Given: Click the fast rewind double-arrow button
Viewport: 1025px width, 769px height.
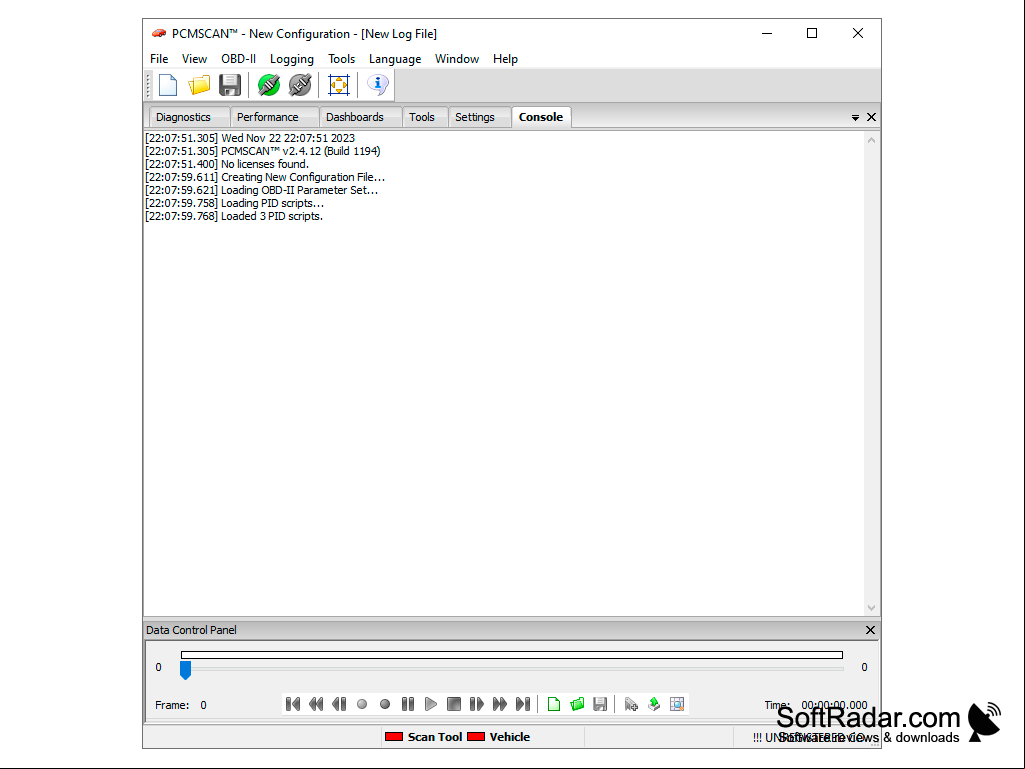Looking at the screenshot, I should (316, 704).
